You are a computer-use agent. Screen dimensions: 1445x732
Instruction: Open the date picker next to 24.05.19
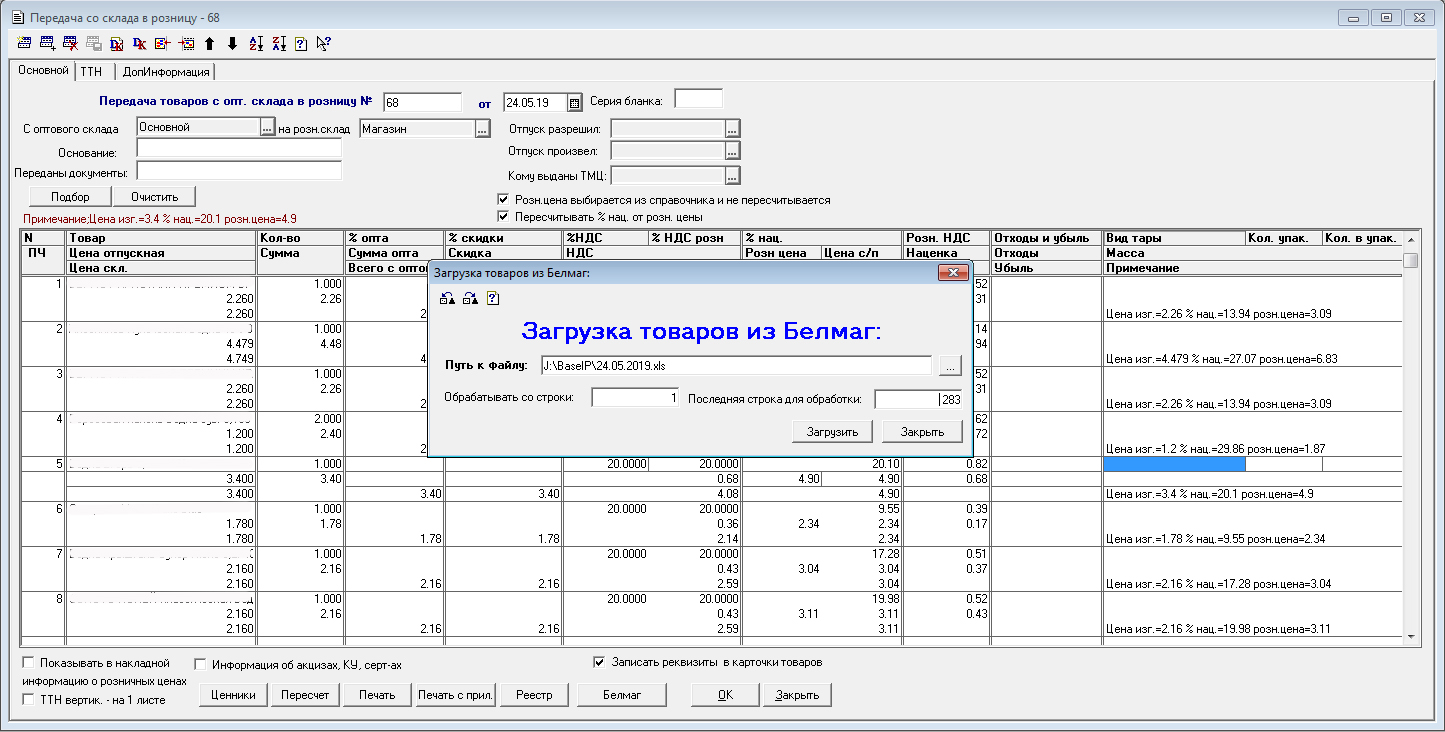(574, 102)
